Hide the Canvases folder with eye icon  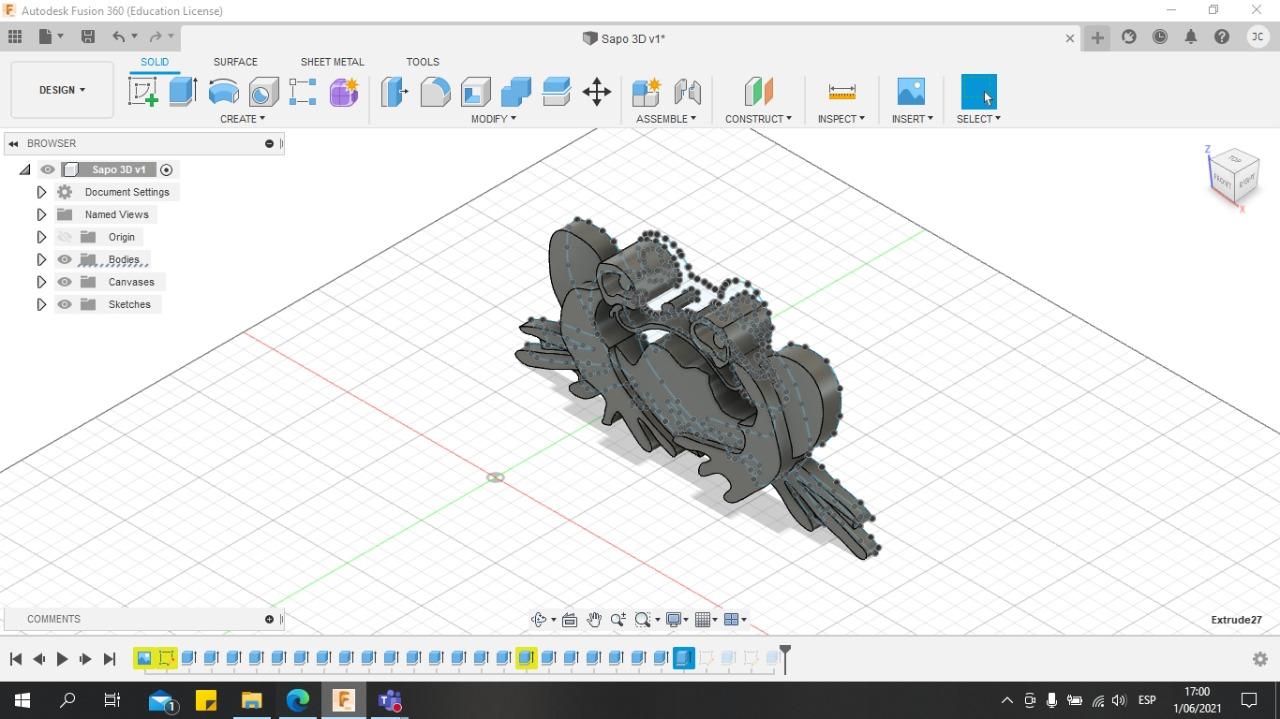(x=65, y=282)
